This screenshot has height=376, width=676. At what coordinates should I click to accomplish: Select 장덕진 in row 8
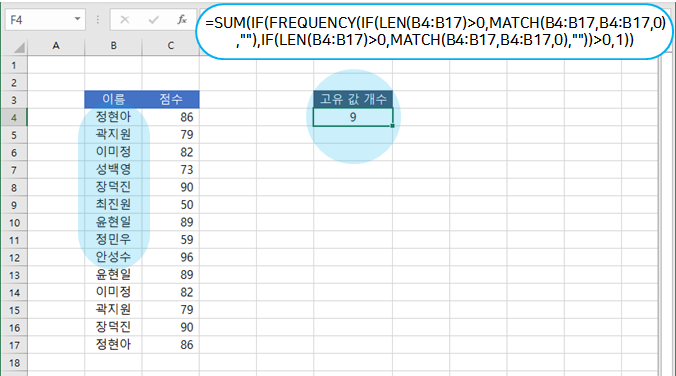tap(113, 187)
